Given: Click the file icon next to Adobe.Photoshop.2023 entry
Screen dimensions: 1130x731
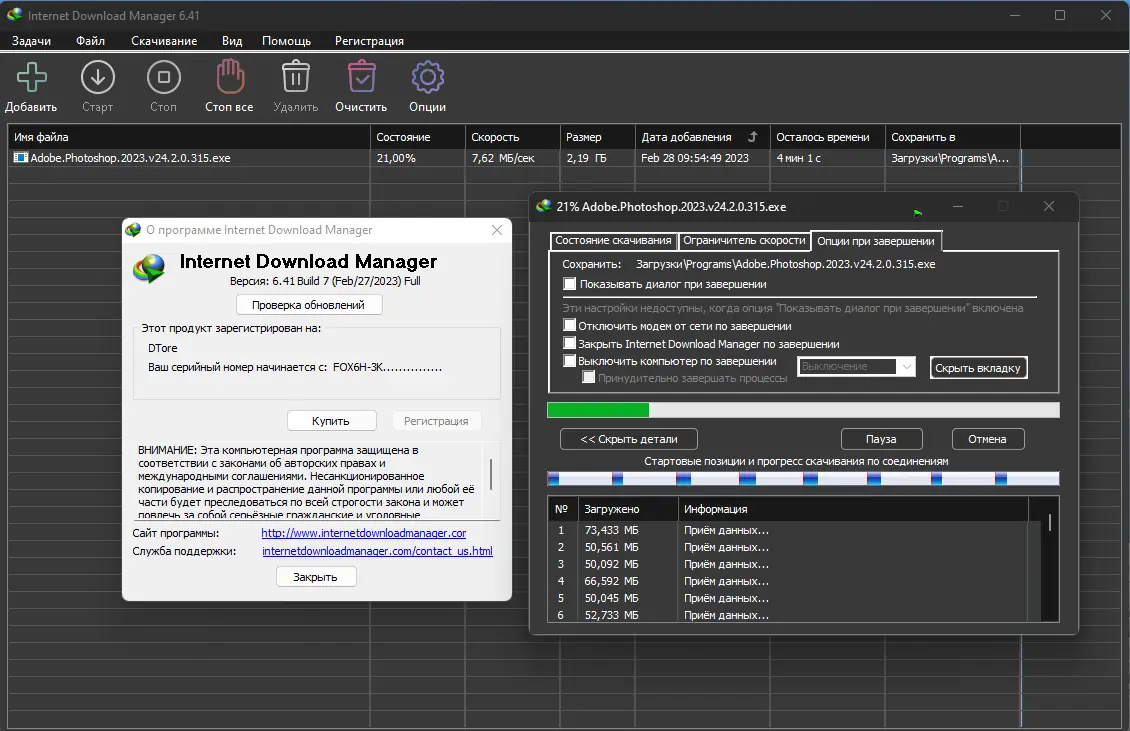Looking at the screenshot, I should [x=20, y=157].
